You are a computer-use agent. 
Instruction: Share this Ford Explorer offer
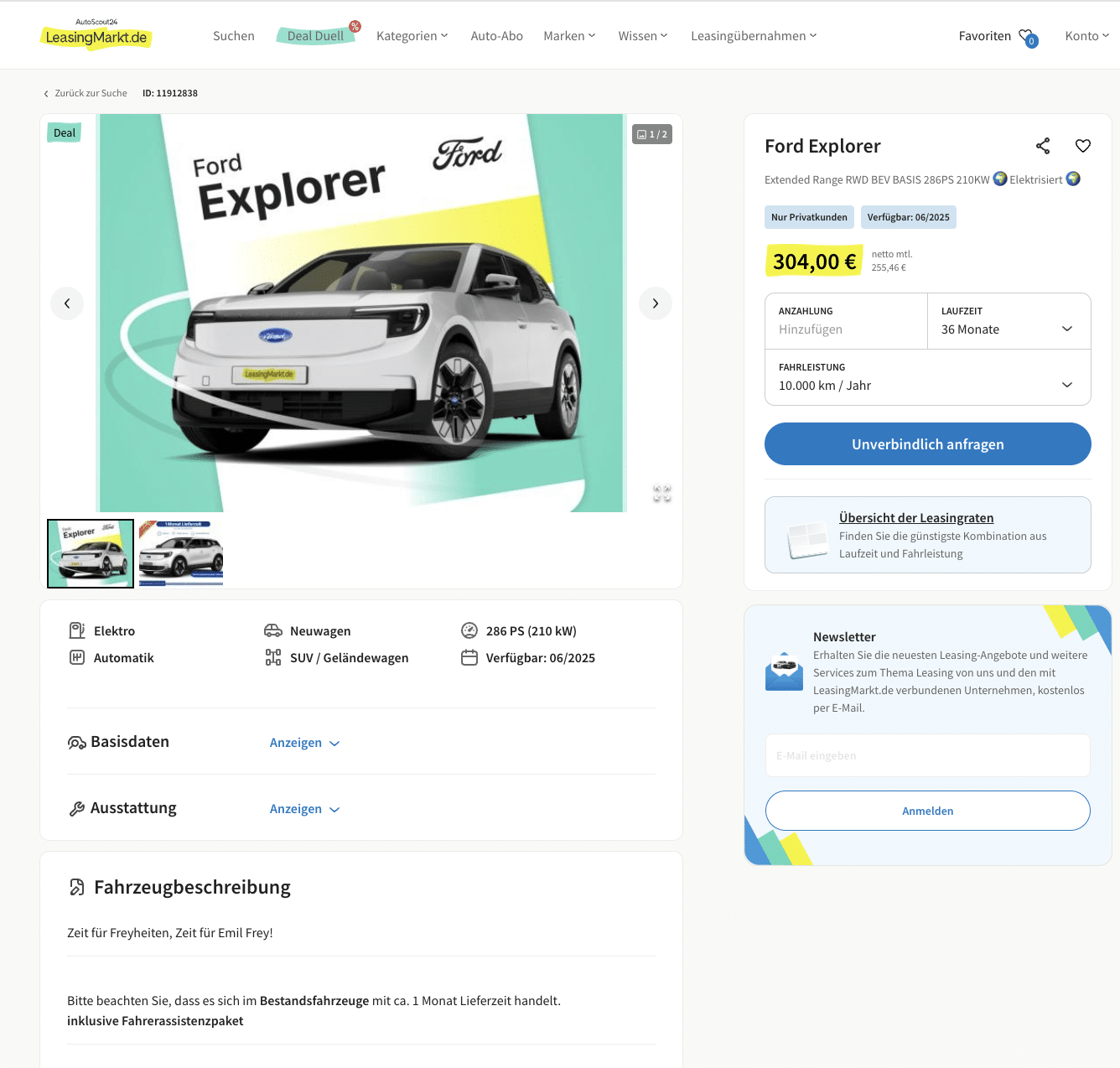point(1043,146)
